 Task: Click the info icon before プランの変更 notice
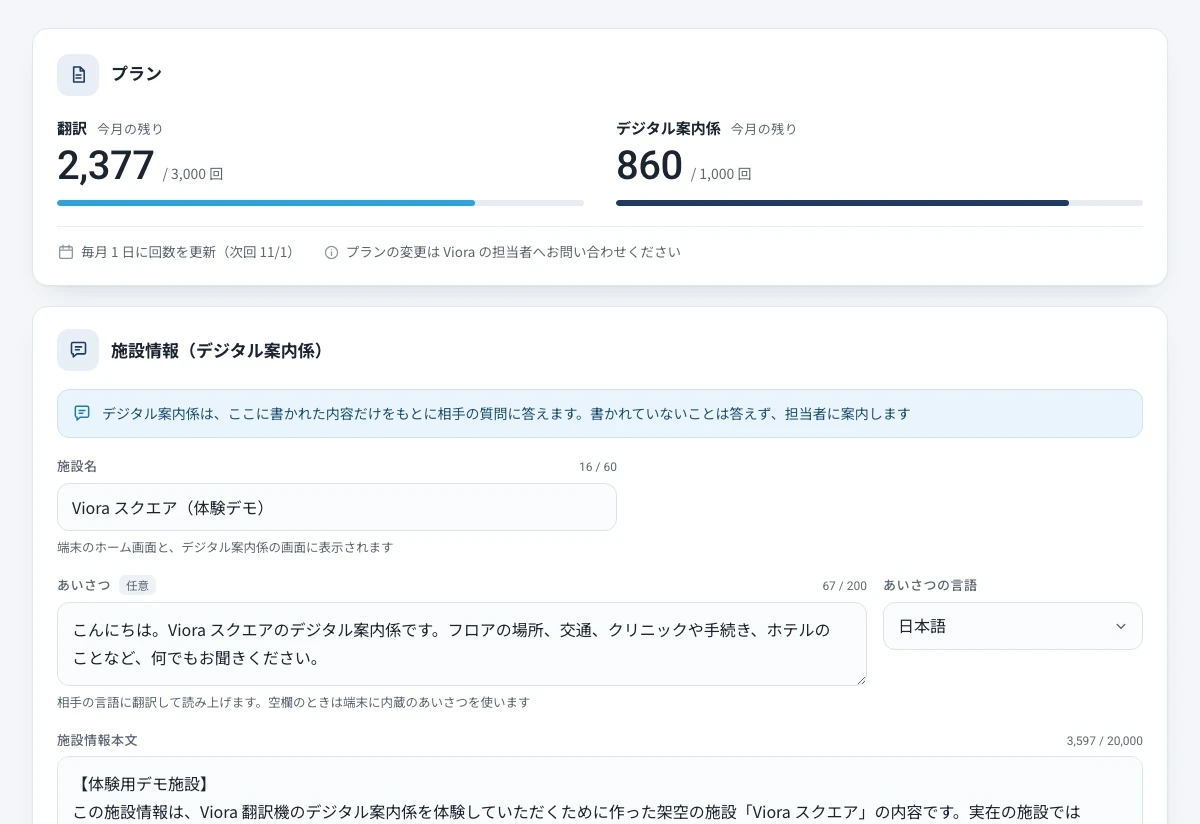332,252
